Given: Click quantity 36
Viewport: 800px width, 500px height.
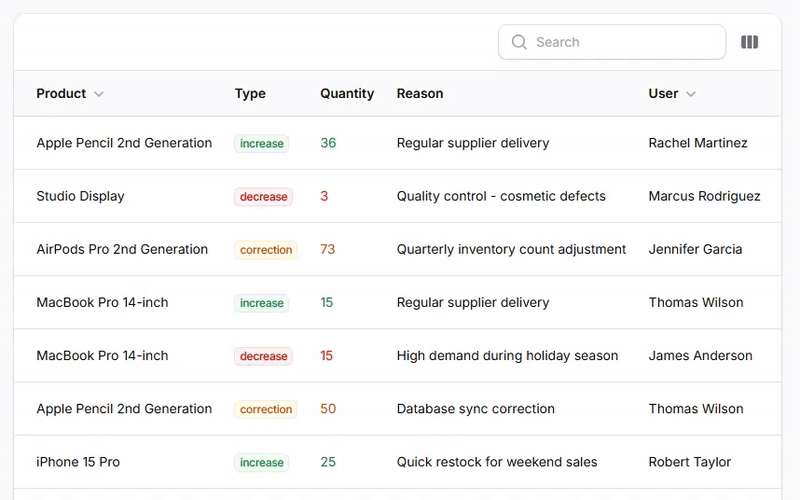Looking at the screenshot, I should [x=328, y=143].
